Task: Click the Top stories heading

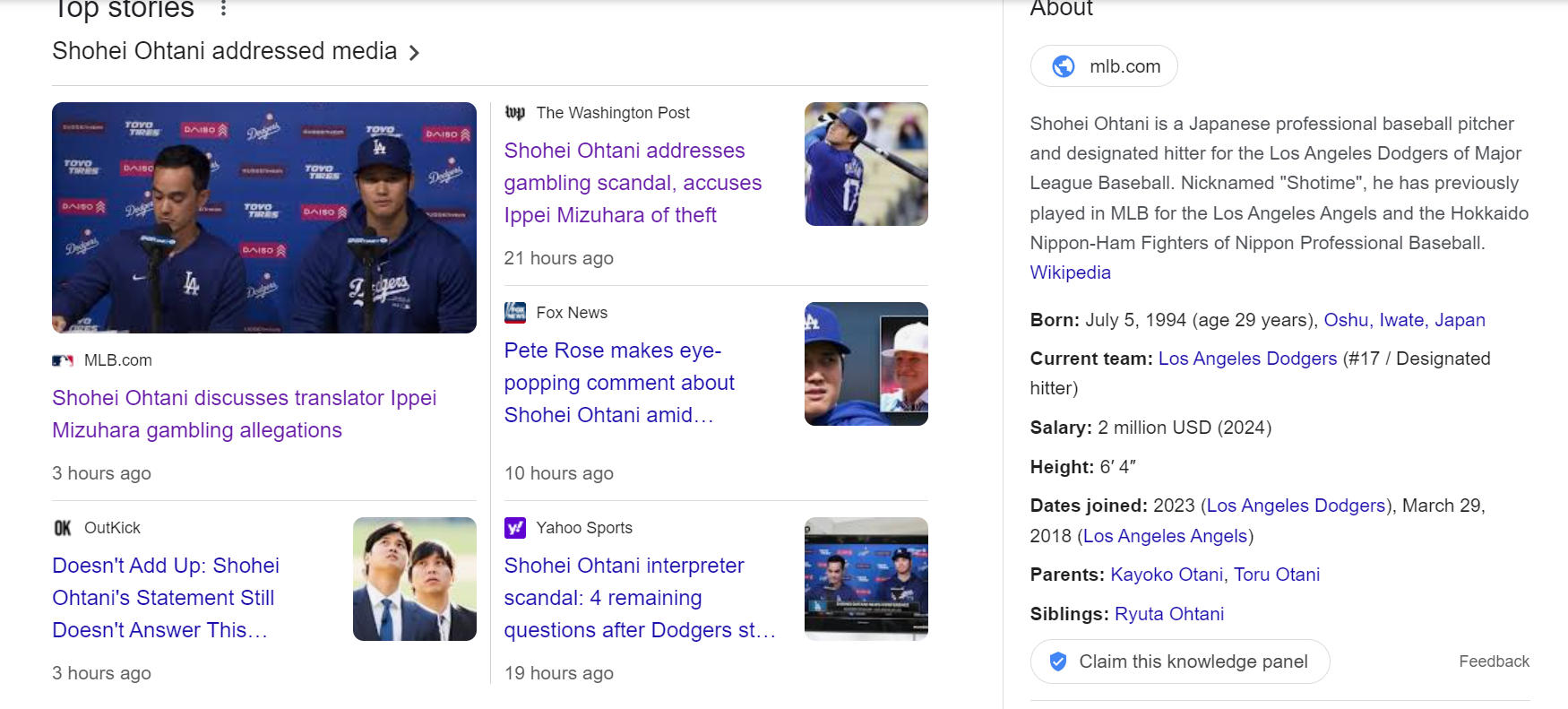Action: coord(124,10)
